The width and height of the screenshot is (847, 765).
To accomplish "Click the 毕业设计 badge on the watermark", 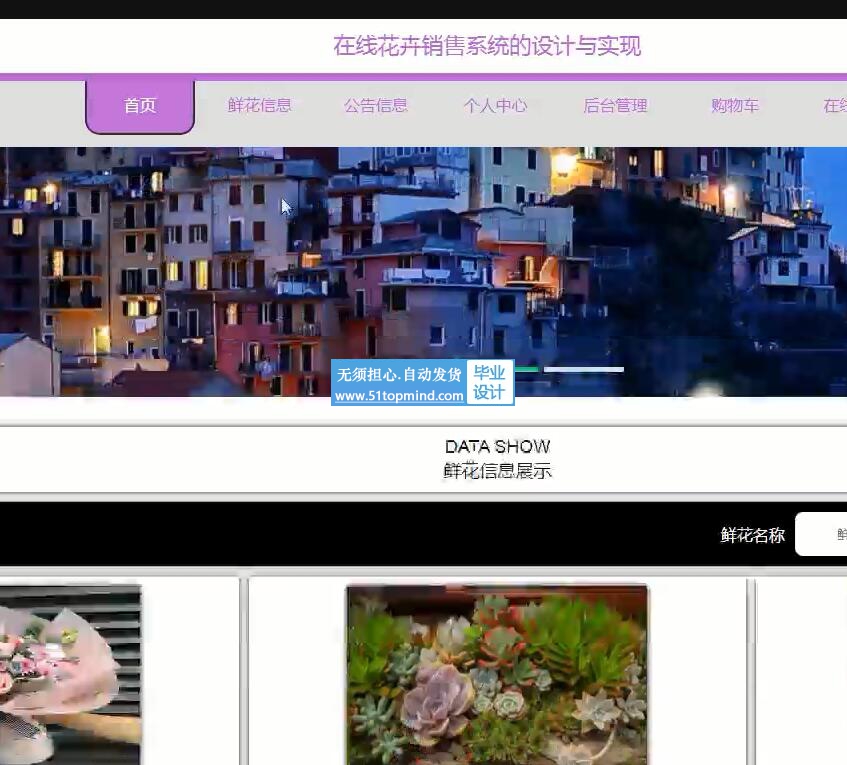I will (489, 382).
